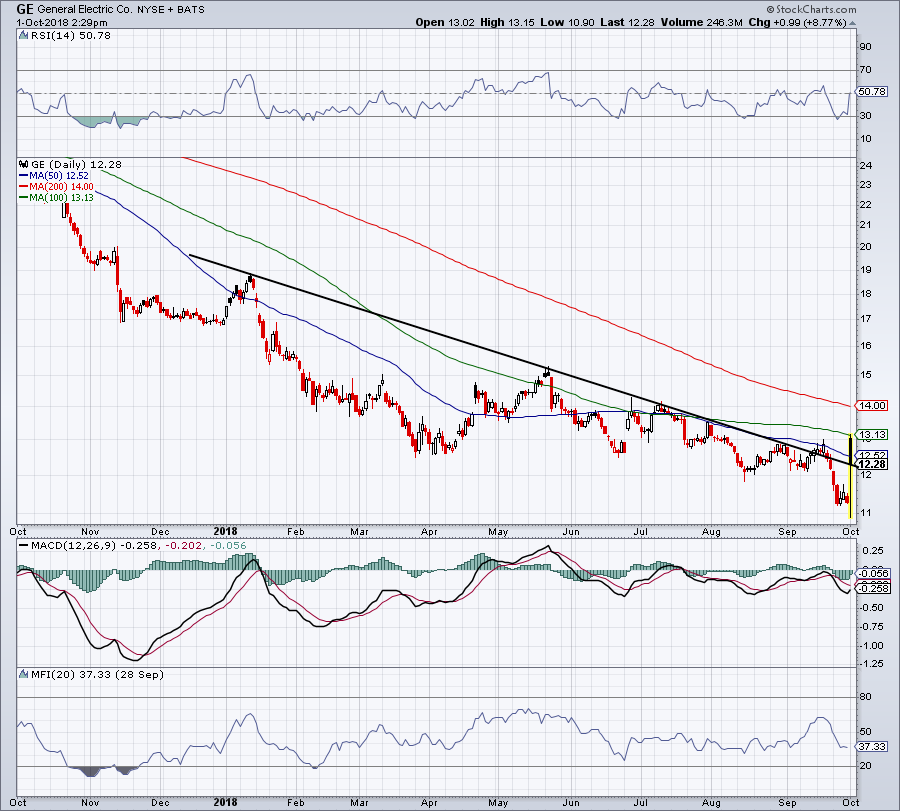Click the 14.00 price tag on right axis
Viewport: 900px width, 811px height.
tap(872, 405)
